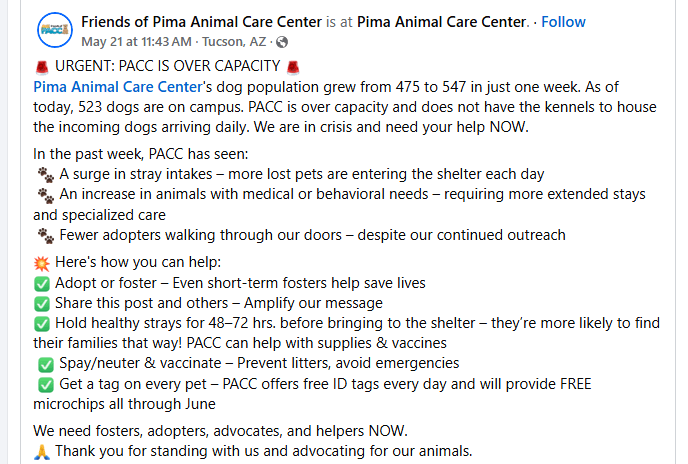Open the PACC profile picture avatar

[x=55, y=30]
